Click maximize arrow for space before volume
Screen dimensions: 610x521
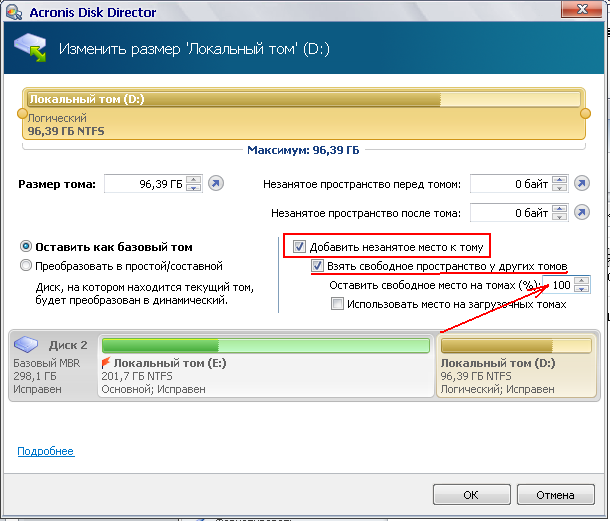(x=582, y=183)
